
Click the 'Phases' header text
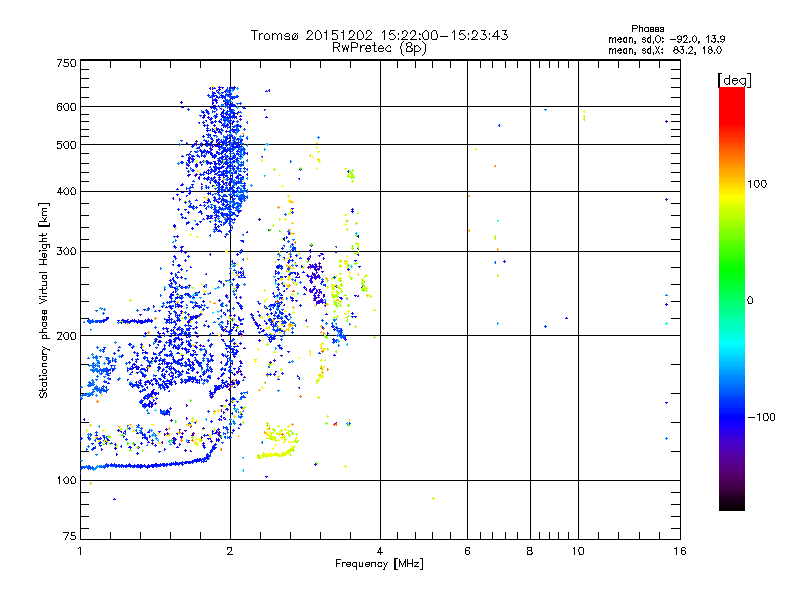click(x=647, y=29)
